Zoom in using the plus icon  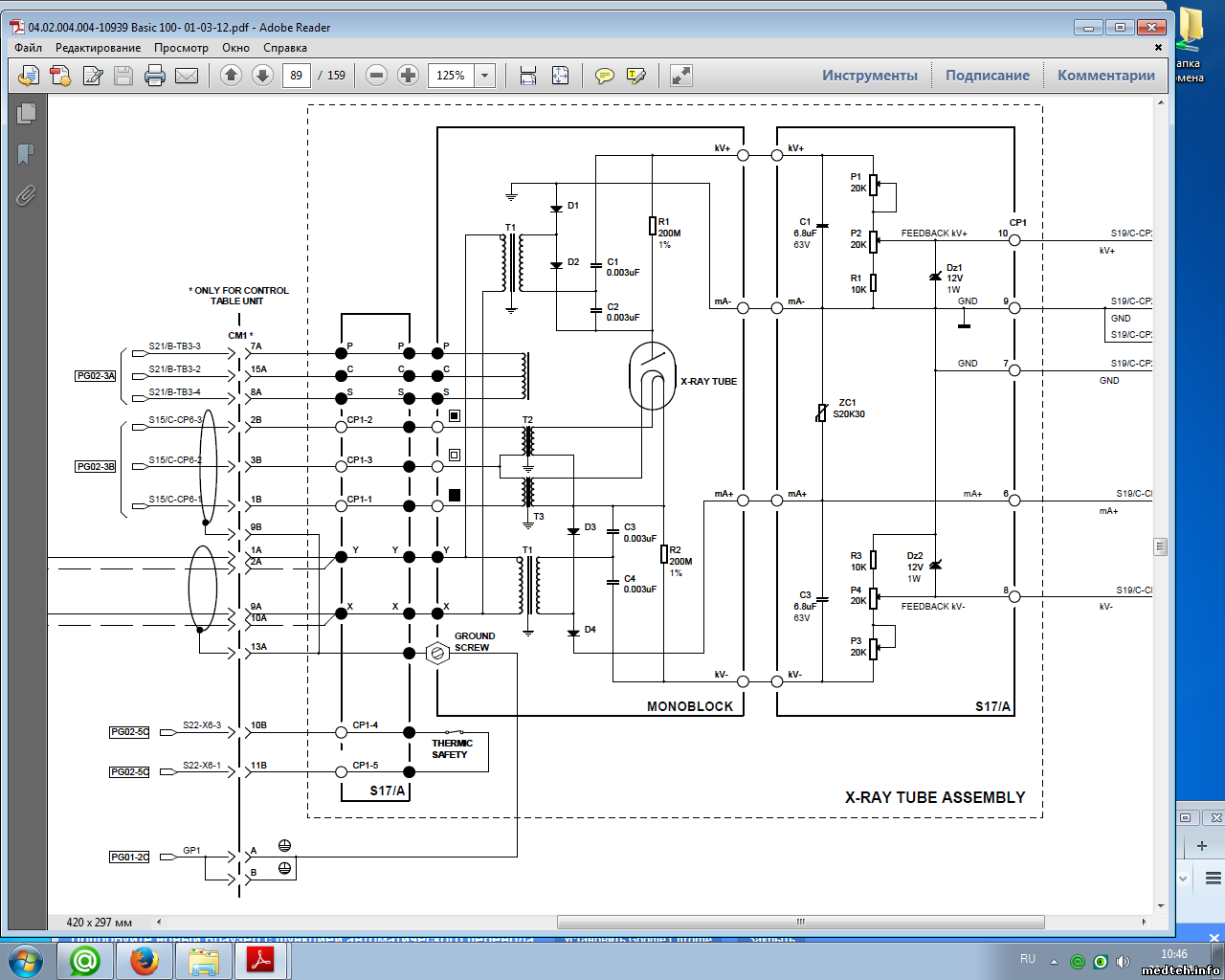pos(409,76)
